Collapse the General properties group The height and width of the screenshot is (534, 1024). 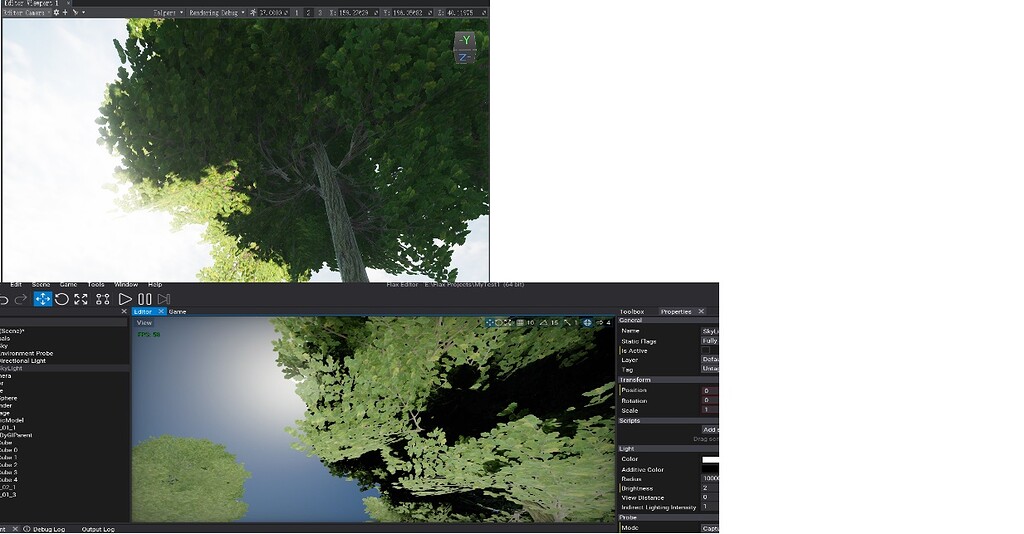tap(668, 321)
